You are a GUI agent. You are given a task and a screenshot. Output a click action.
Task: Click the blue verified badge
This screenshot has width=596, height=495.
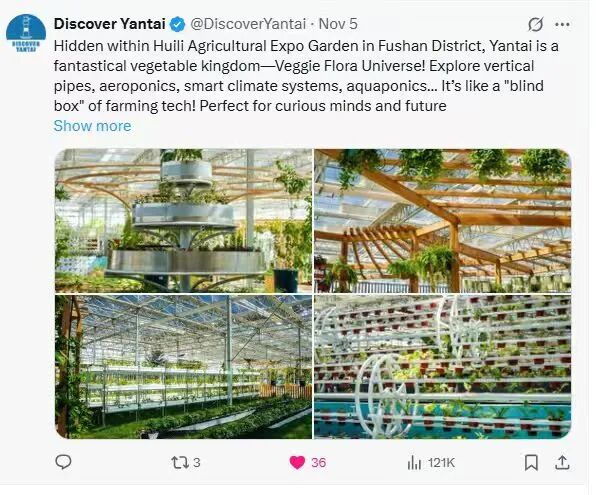[x=177, y=24]
